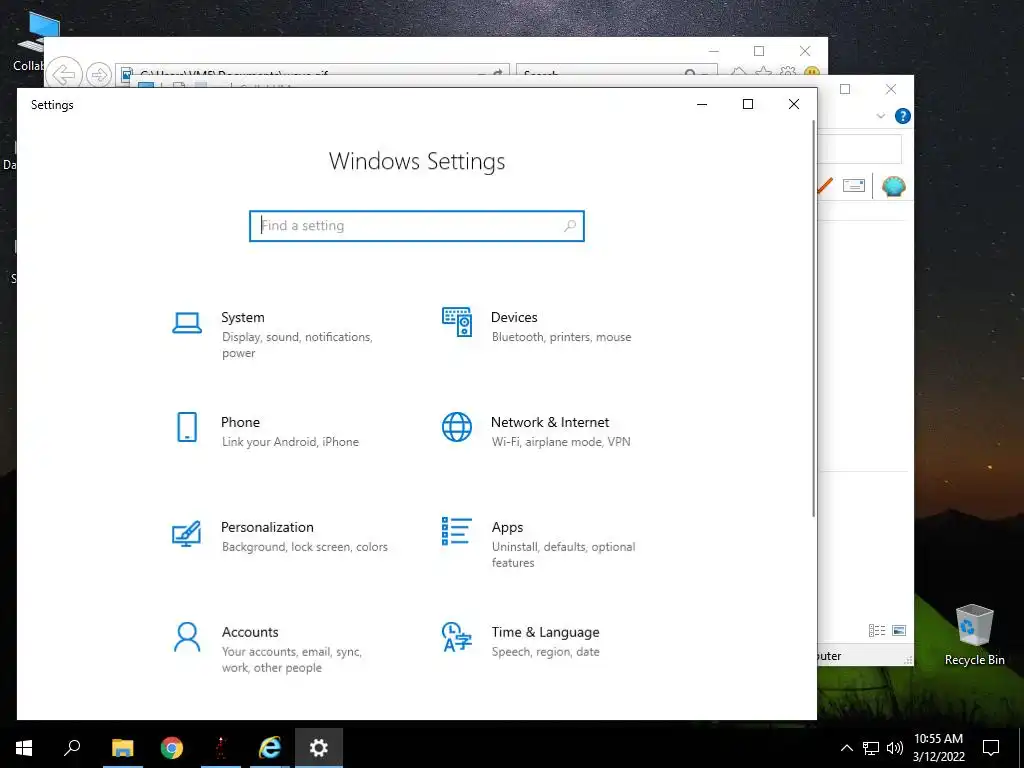The height and width of the screenshot is (768, 1024).
Task: Open Help in the File Explorer window
Action: (903, 116)
